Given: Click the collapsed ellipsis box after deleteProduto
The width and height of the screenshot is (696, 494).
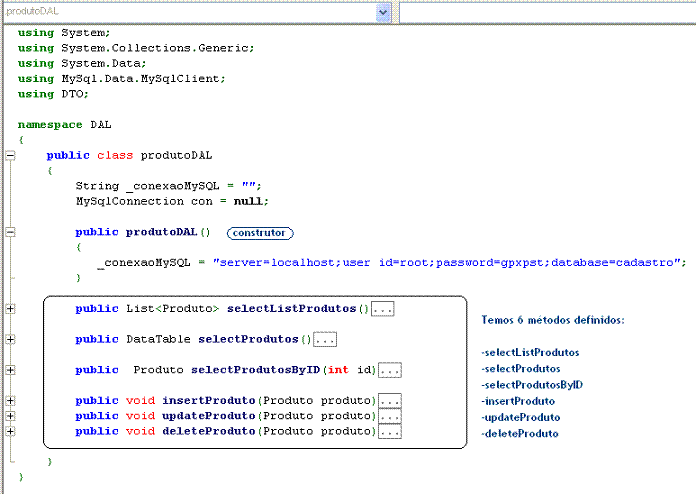Looking at the screenshot, I should (x=390, y=431).
